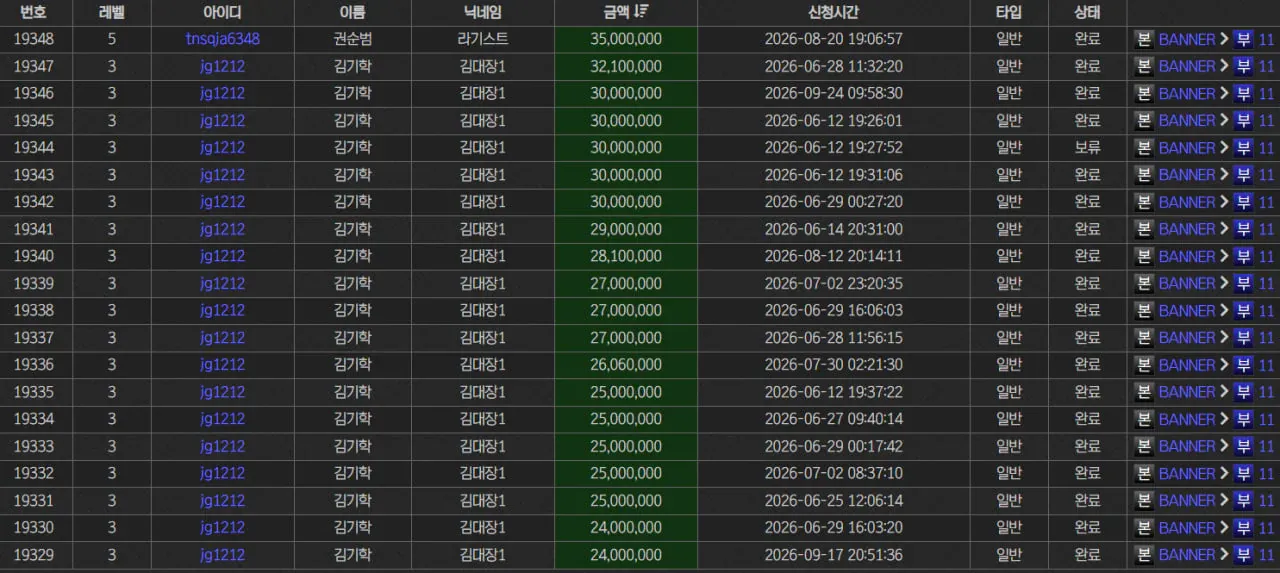This screenshot has height=573, width=1280.
Task: Follow the BANNER link in row 19336
Action: pyautogui.click(x=1187, y=365)
